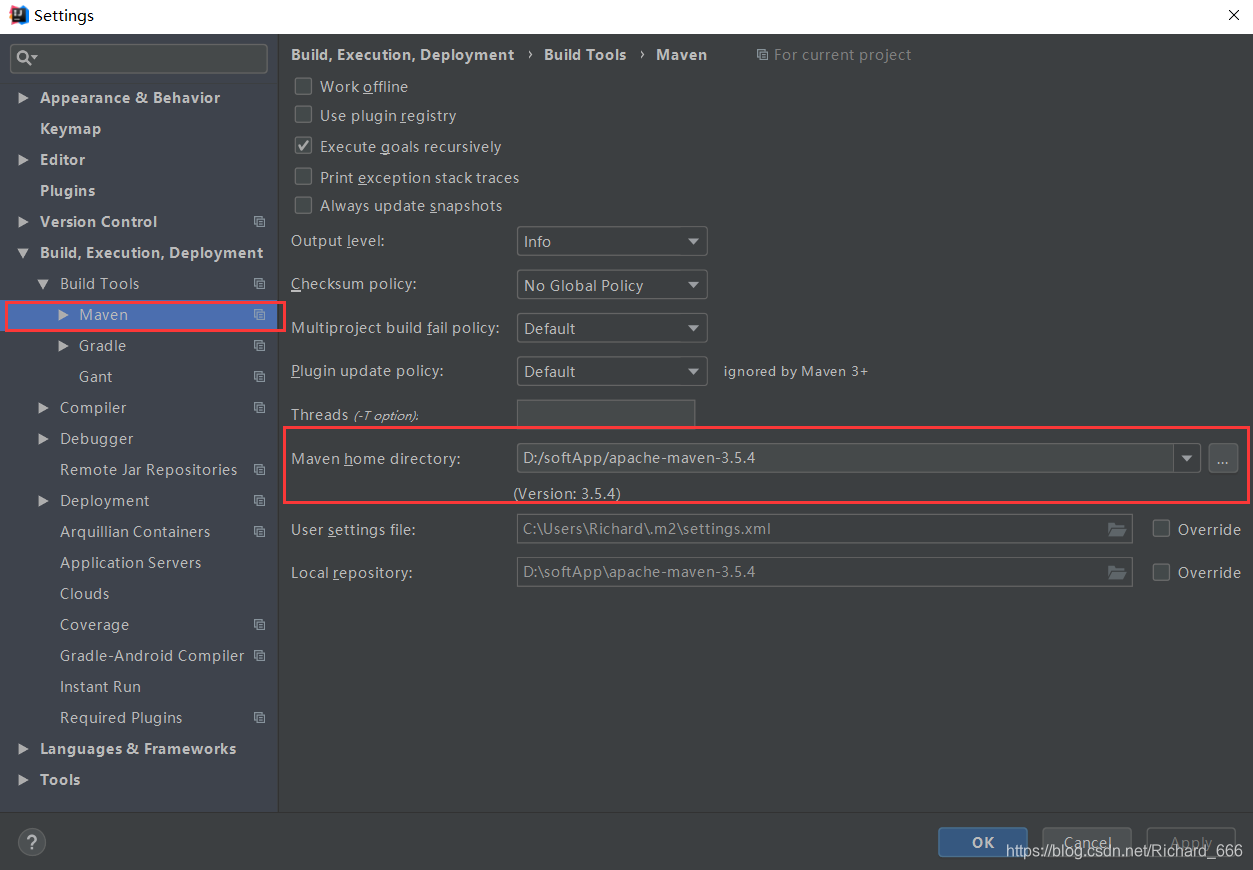Open Multiproject build fail policy dropdown

(612, 328)
